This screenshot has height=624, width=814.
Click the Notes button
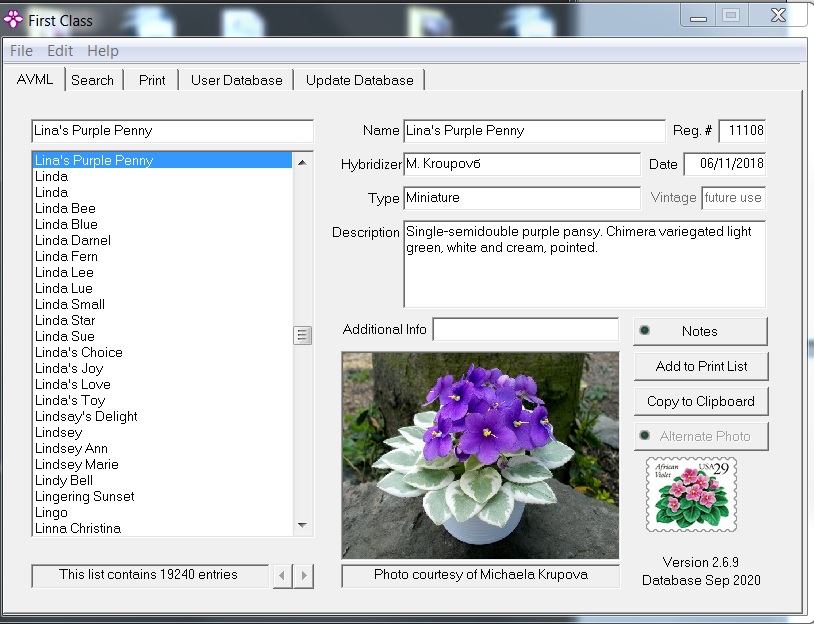coord(700,331)
